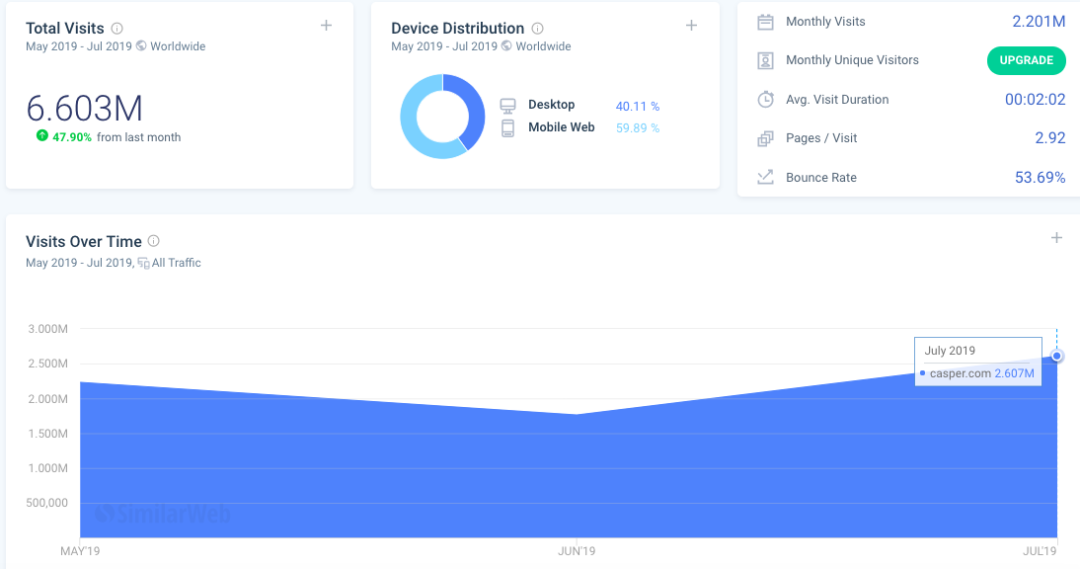Click info icon beside Device Distribution title

click(538, 28)
